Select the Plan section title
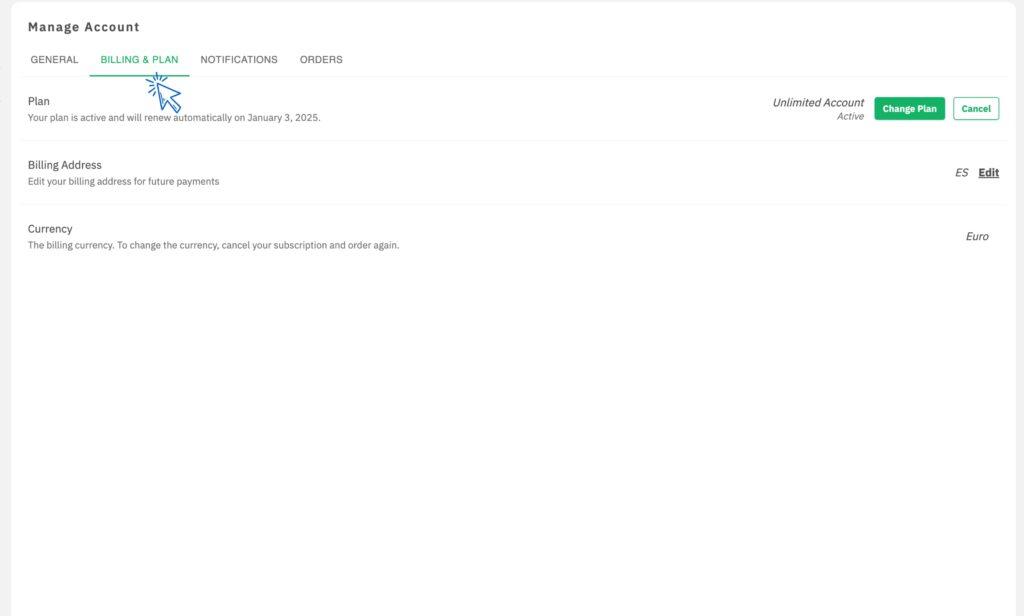The height and width of the screenshot is (616, 1024). 39,101
